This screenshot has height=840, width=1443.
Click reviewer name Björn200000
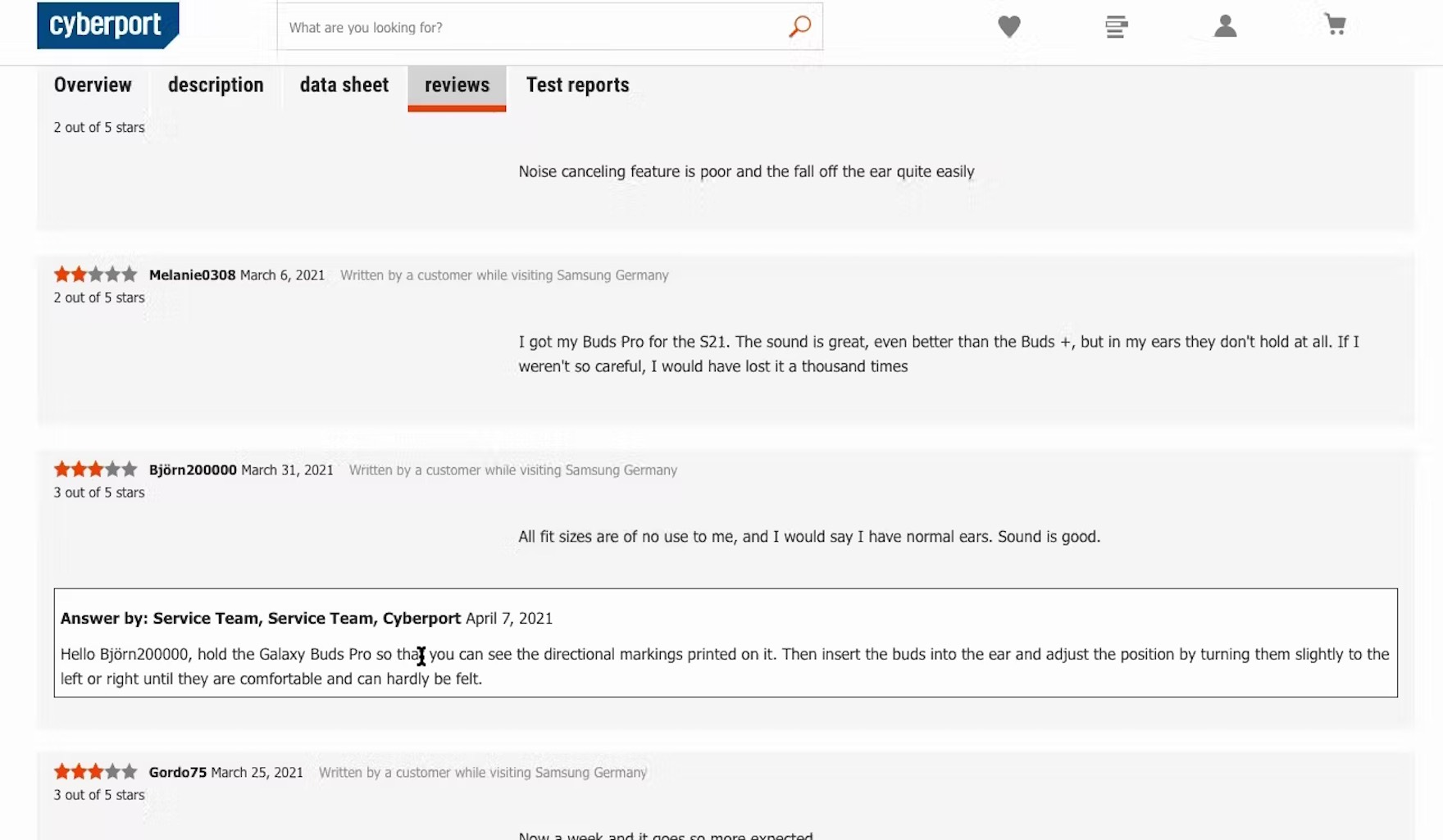193,470
